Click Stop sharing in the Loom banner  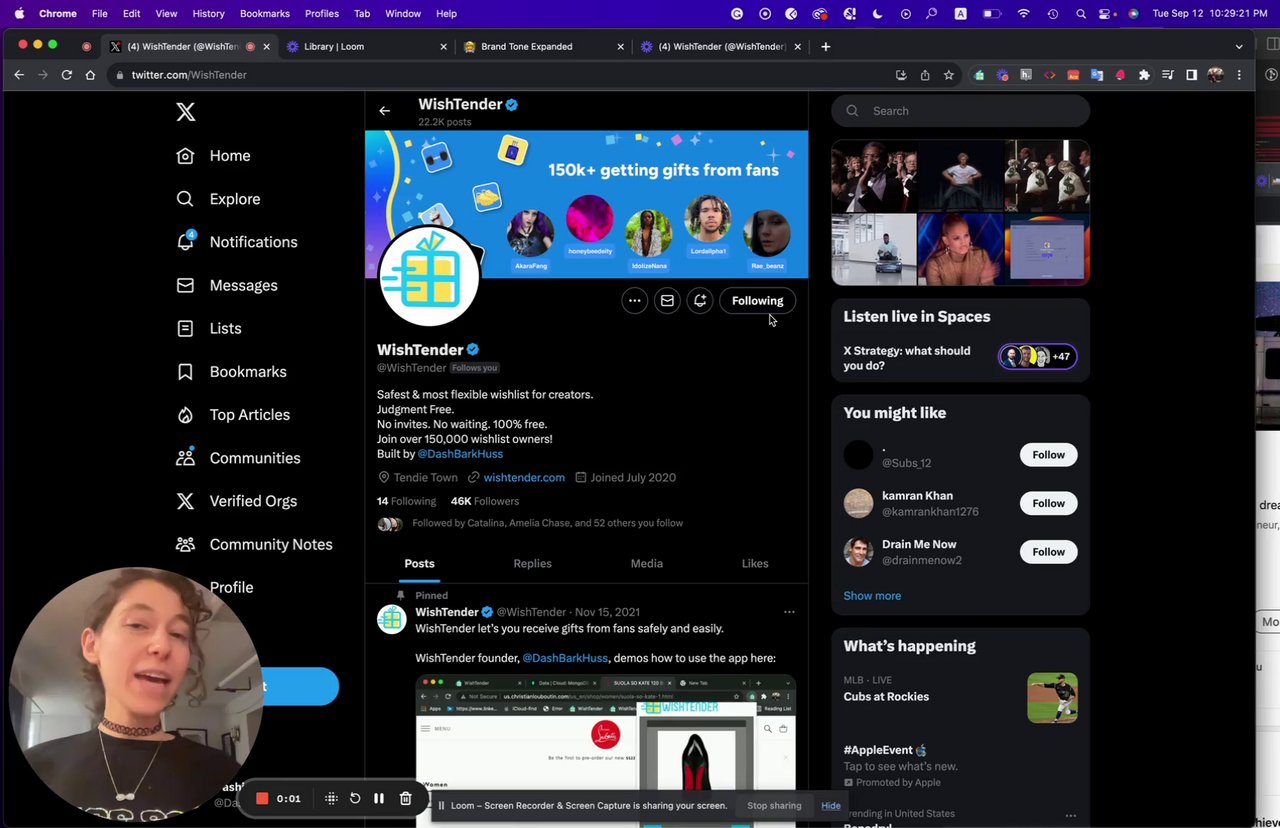(x=774, y=806)
